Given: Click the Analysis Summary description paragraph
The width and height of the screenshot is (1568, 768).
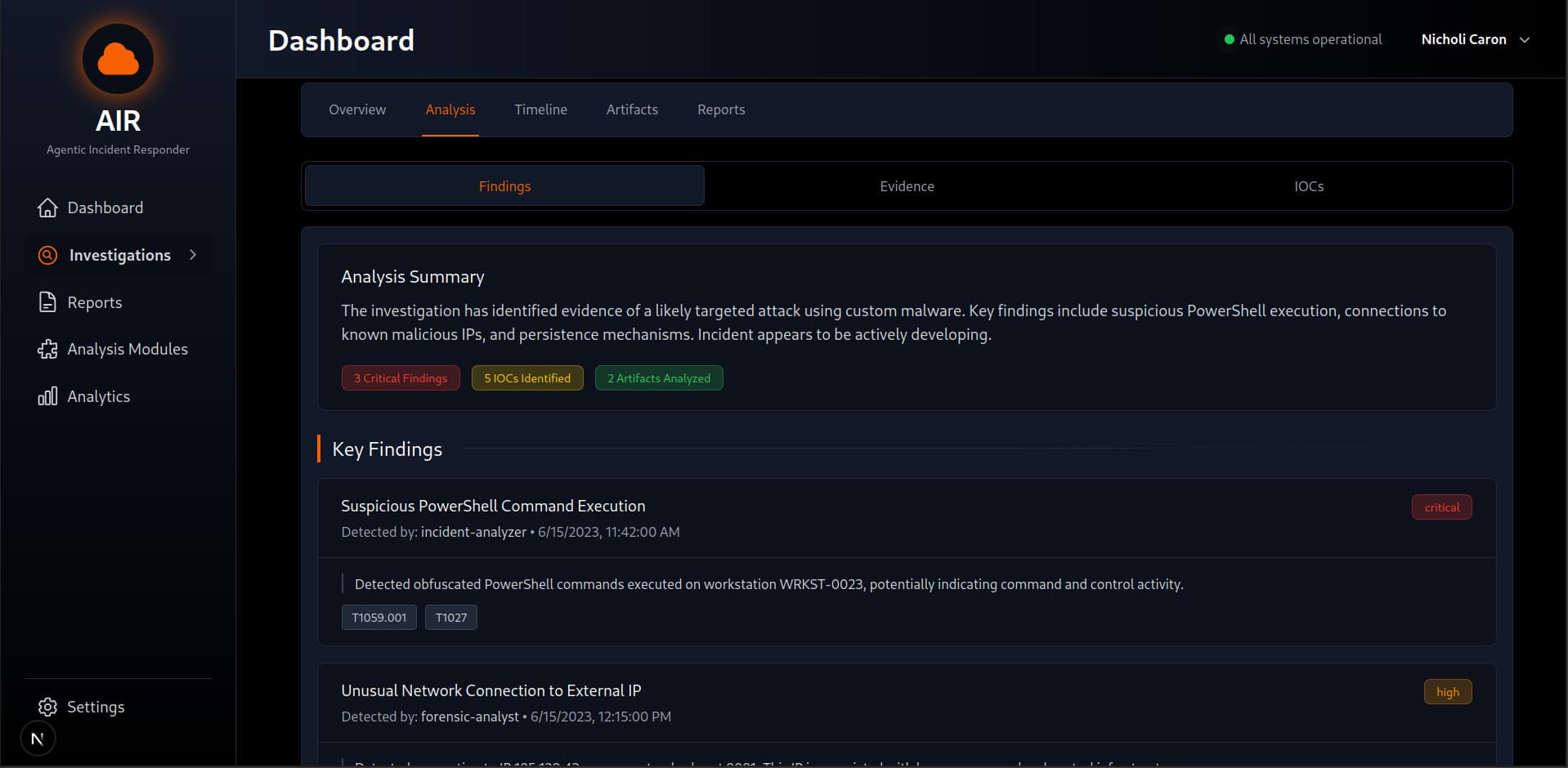Looking at the screenshot, I should 894,323.
